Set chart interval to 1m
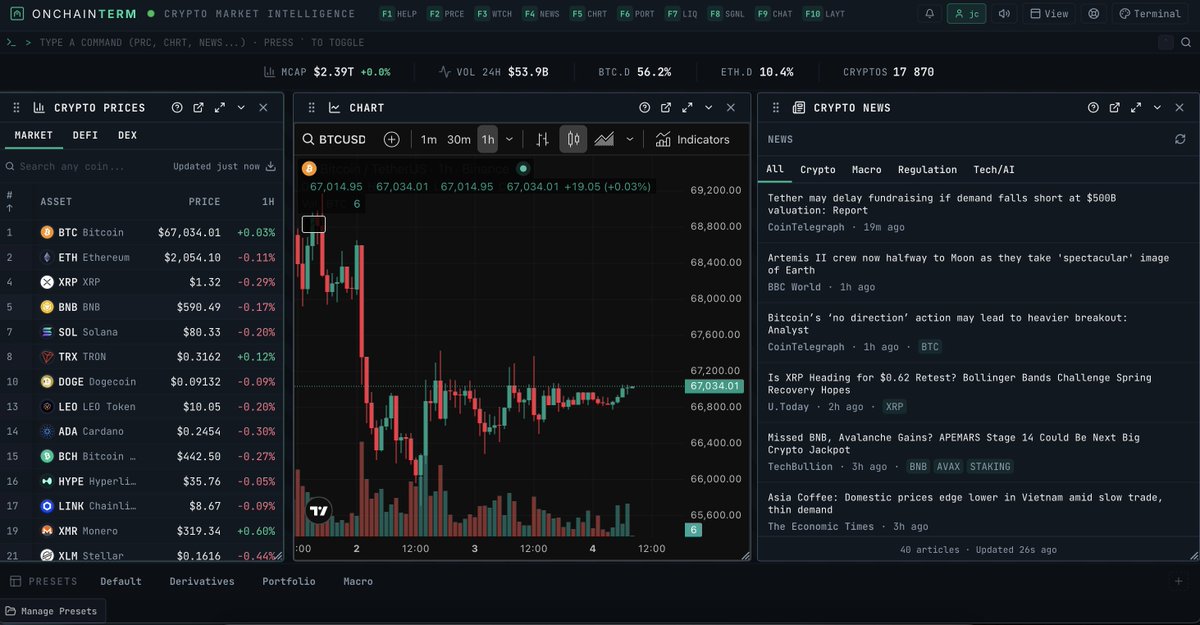This screenshot has height=625, width=1200. click(x=429, y=139)
